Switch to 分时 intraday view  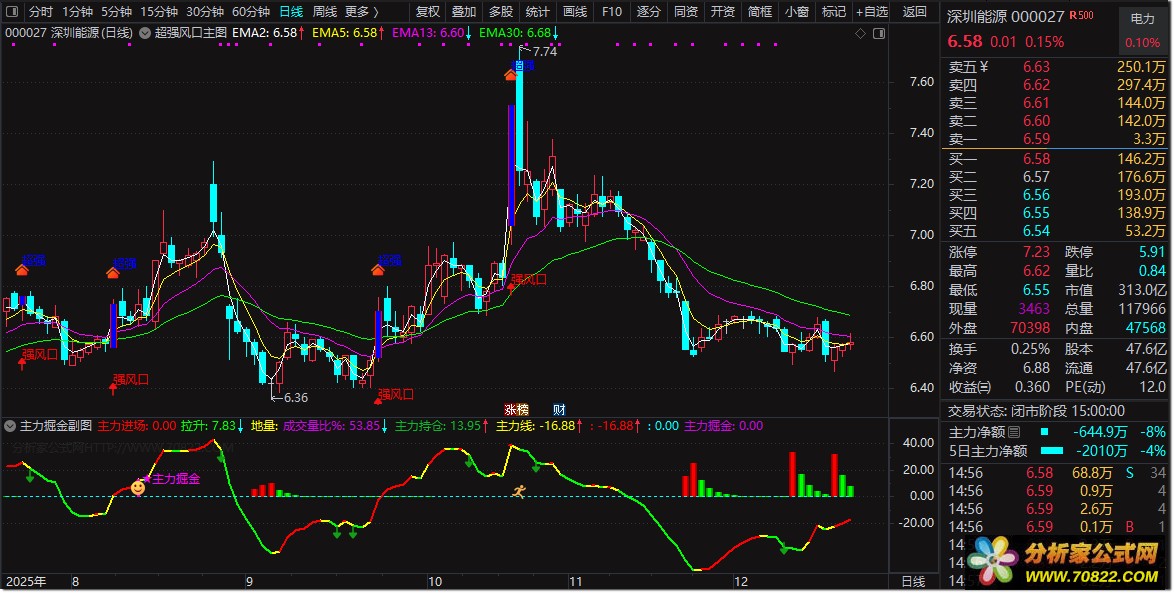point(40,11)
